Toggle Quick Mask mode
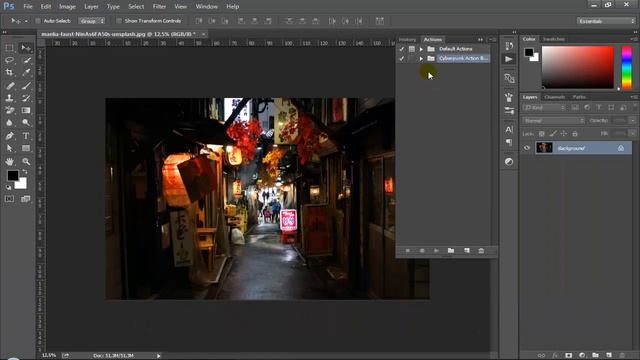 9,199
